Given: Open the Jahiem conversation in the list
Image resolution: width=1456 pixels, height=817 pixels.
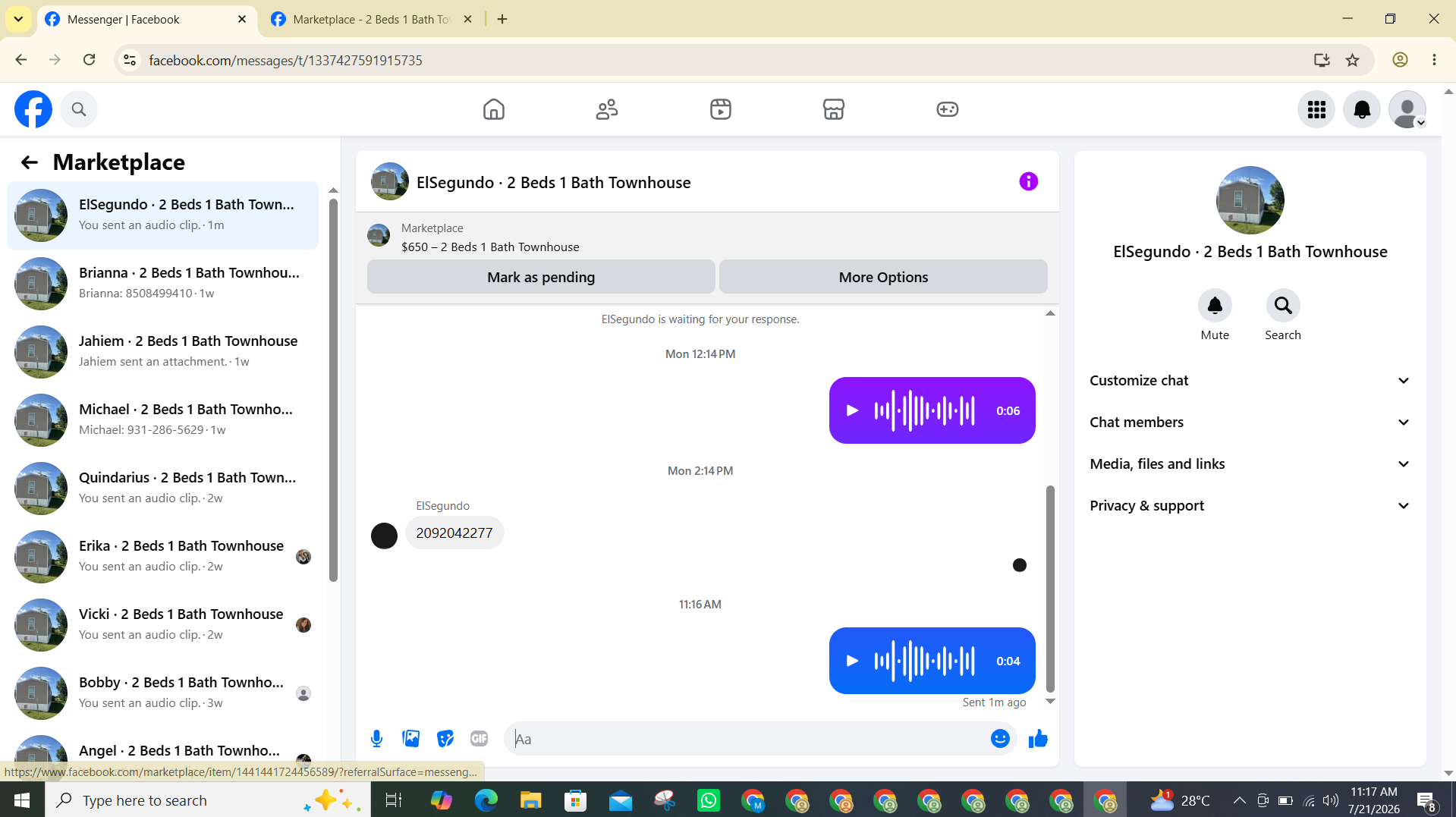Looking at the screenshot, I should coord(162,352).
